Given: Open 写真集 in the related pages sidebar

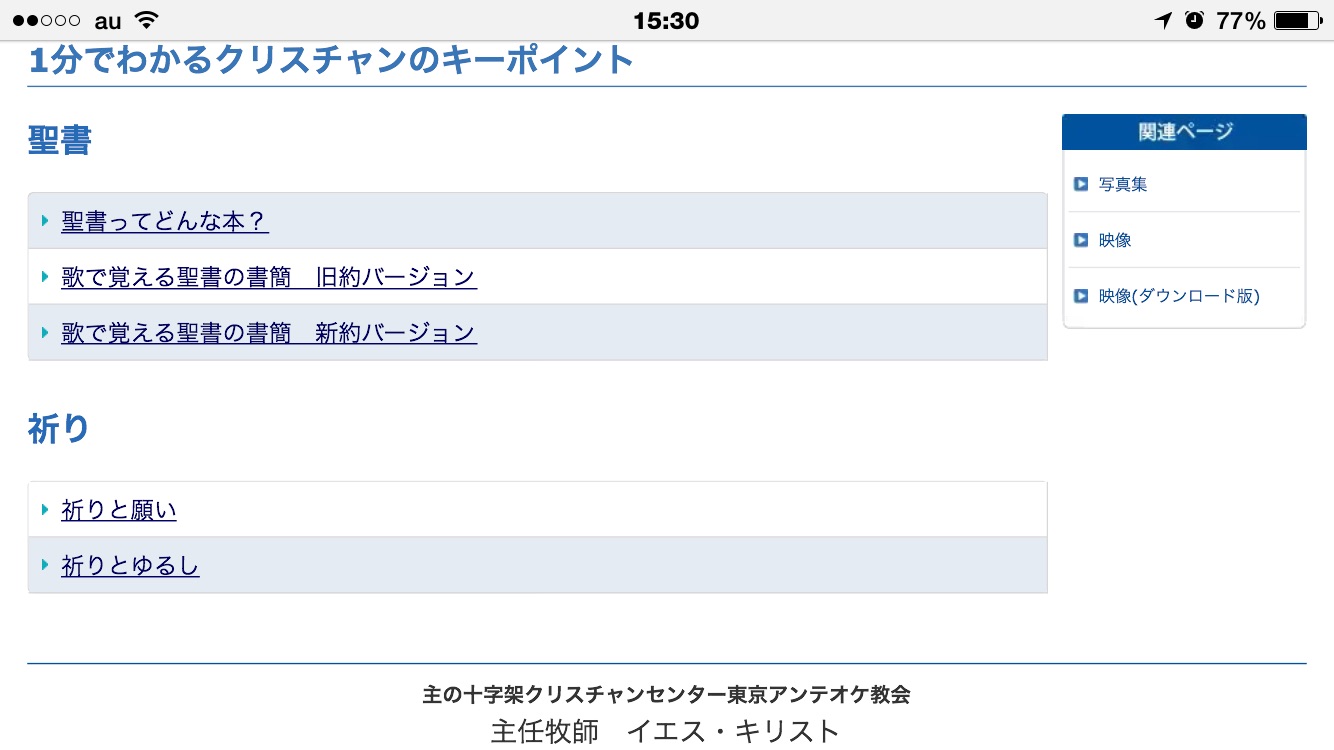Looking at the screenshot, I should pyautogui.click(x=1123, y=184).
